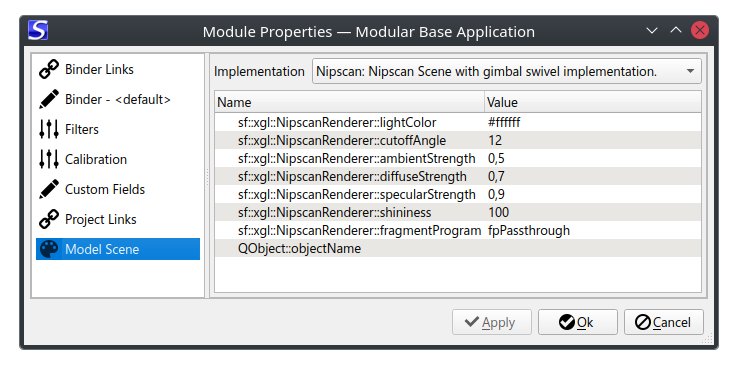The width and height of the screenshot is (738, 373).
Task: Select the diffuseStrength property name
Action: [x=352, y=177]
